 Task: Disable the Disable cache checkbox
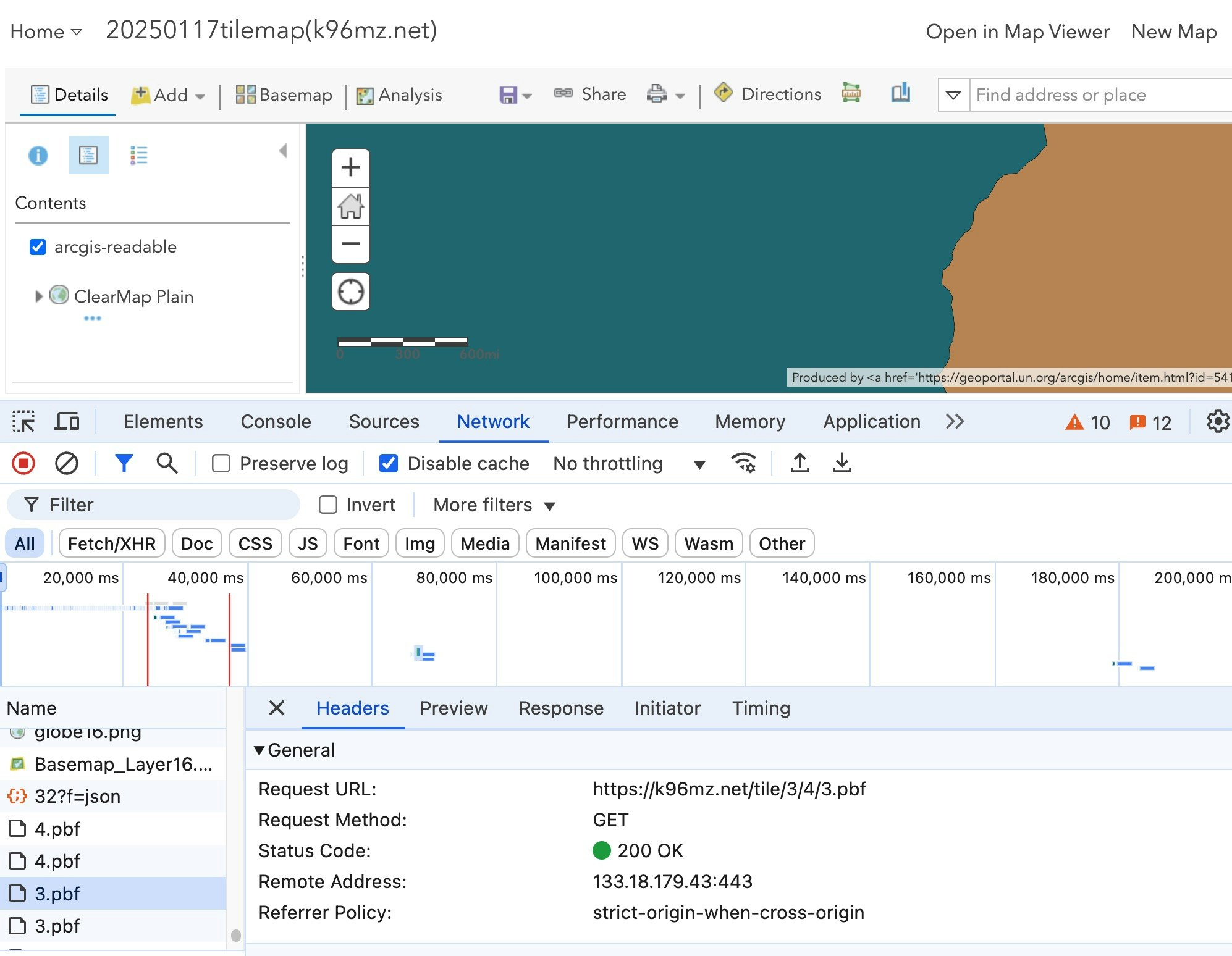click(x=389, y=463)
